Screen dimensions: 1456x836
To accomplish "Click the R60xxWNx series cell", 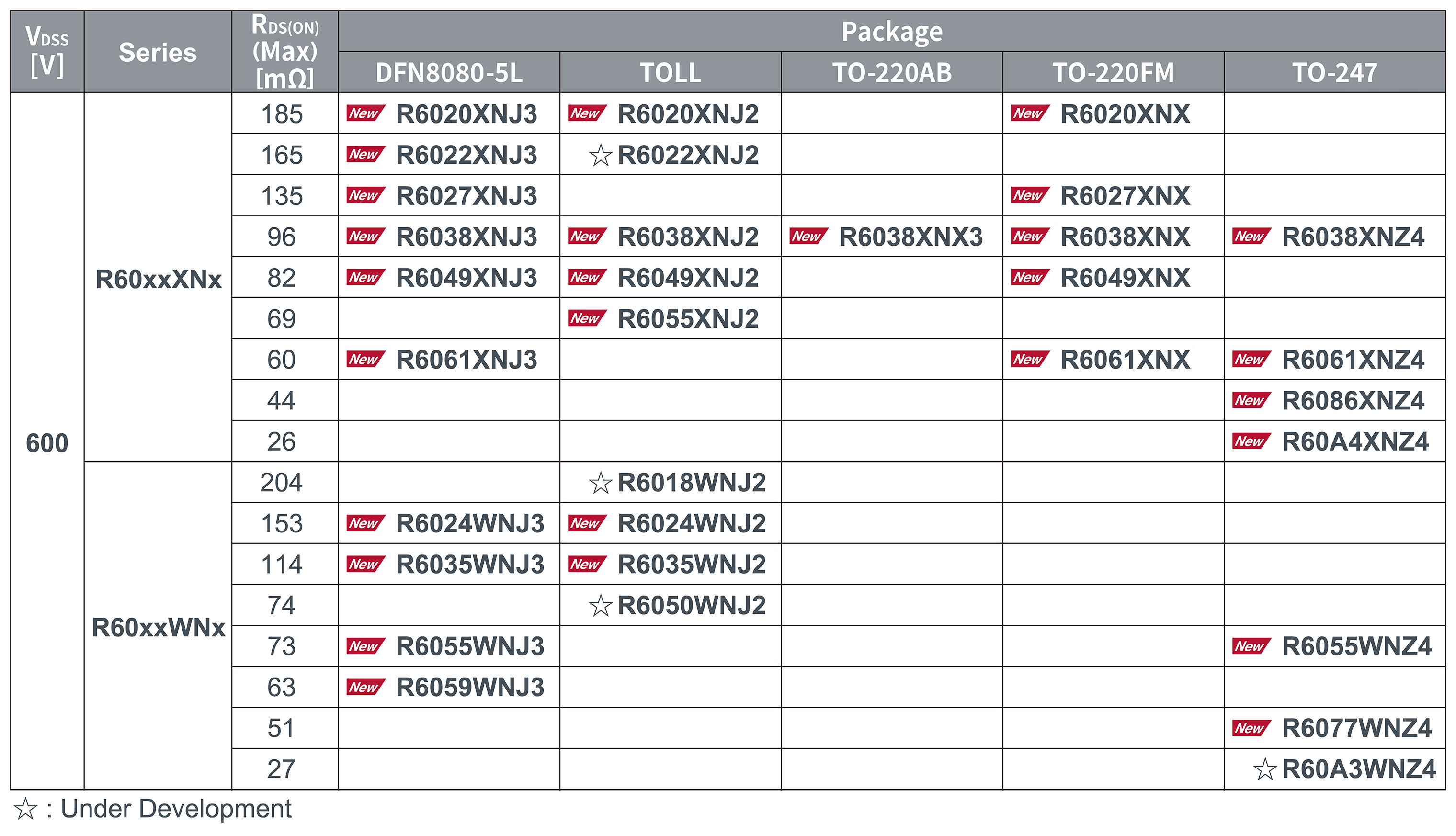I will coord(158,626).
